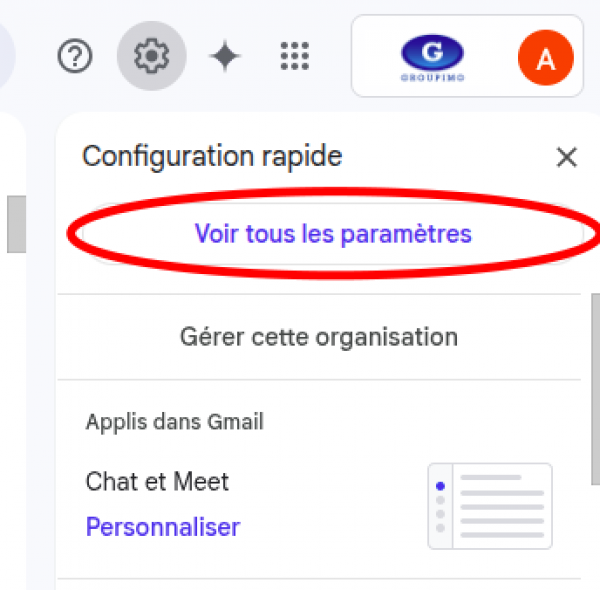Click the Settings gear icon
Screen dimensions: 600x590
152,56
